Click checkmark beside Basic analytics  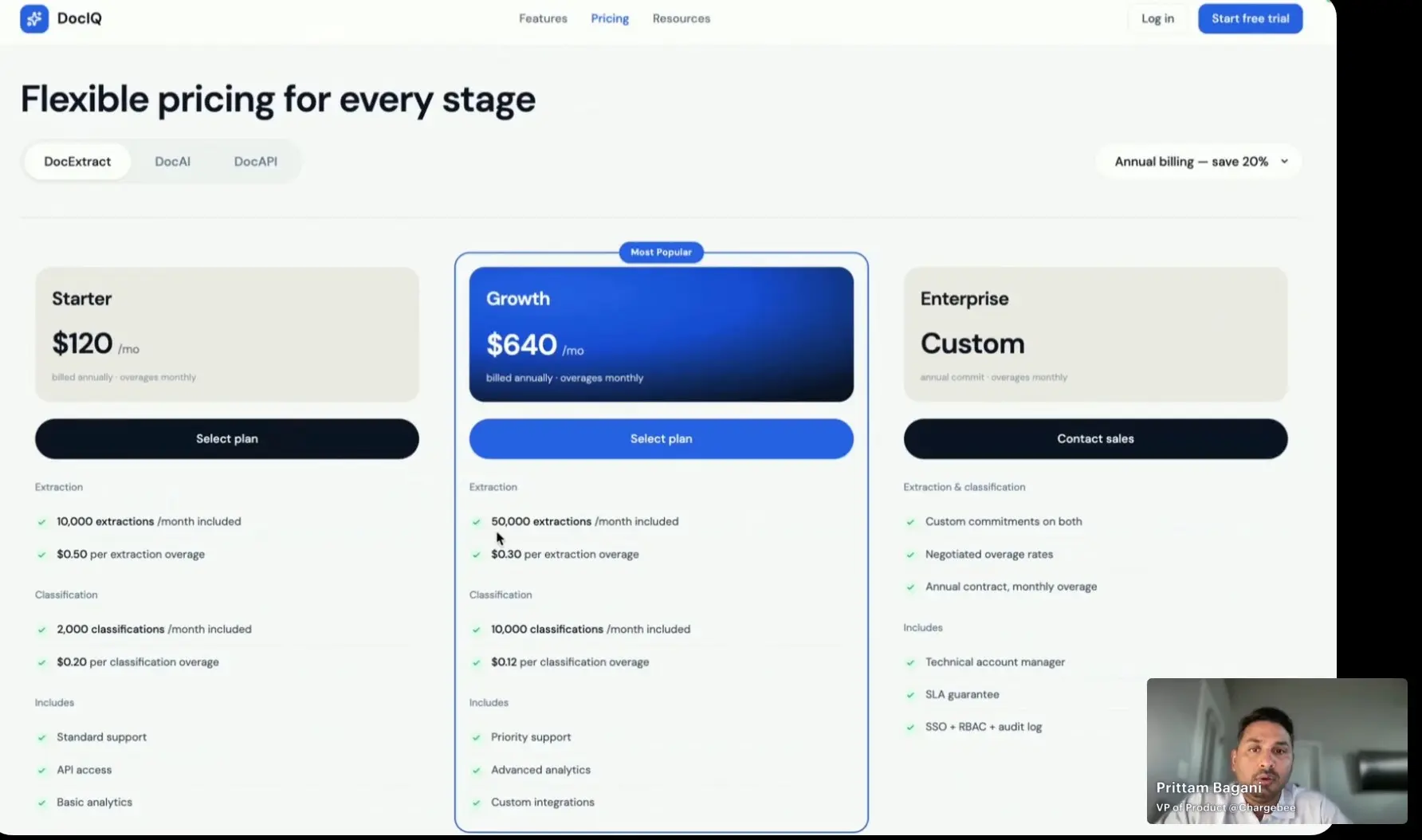tap(41, 803)
